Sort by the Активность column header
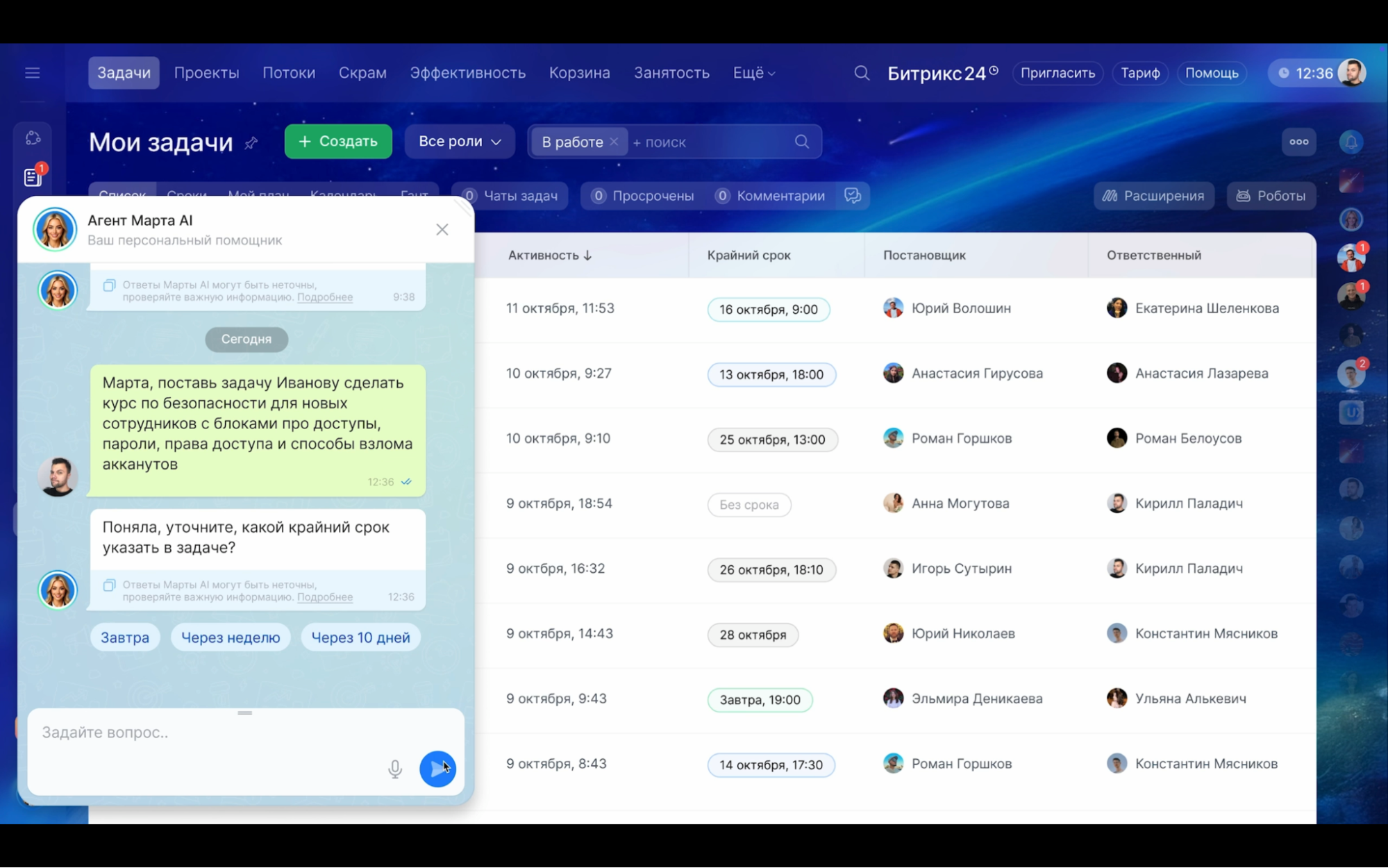This screenshot has width=1388, height=868. pos(549,255)
